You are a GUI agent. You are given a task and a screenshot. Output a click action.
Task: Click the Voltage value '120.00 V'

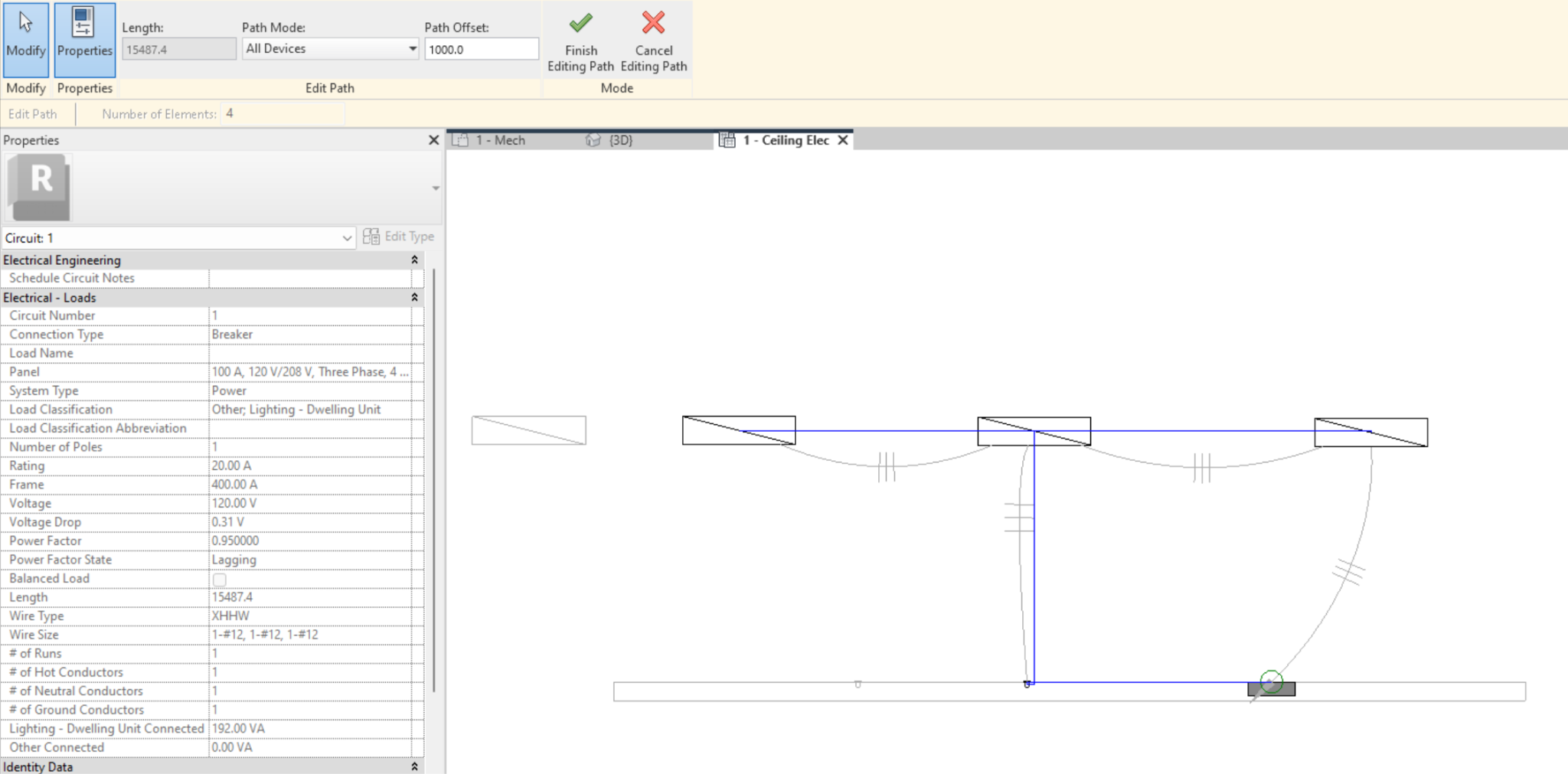(234, 503)
